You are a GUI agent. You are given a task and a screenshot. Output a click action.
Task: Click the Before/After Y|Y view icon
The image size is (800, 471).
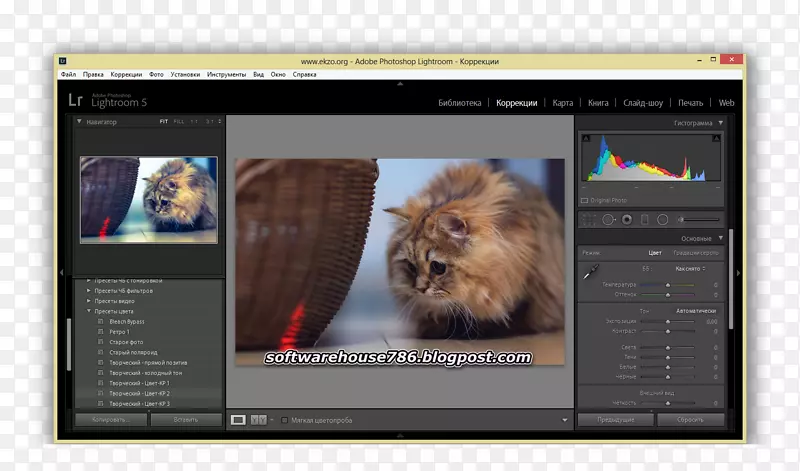[258, 420]
